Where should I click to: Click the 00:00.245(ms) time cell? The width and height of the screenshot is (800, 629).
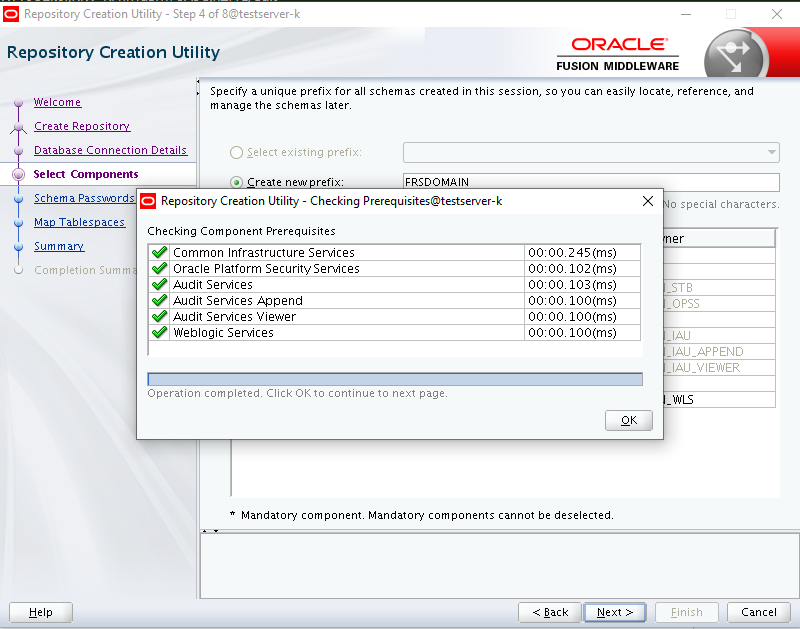click(582, 253)
